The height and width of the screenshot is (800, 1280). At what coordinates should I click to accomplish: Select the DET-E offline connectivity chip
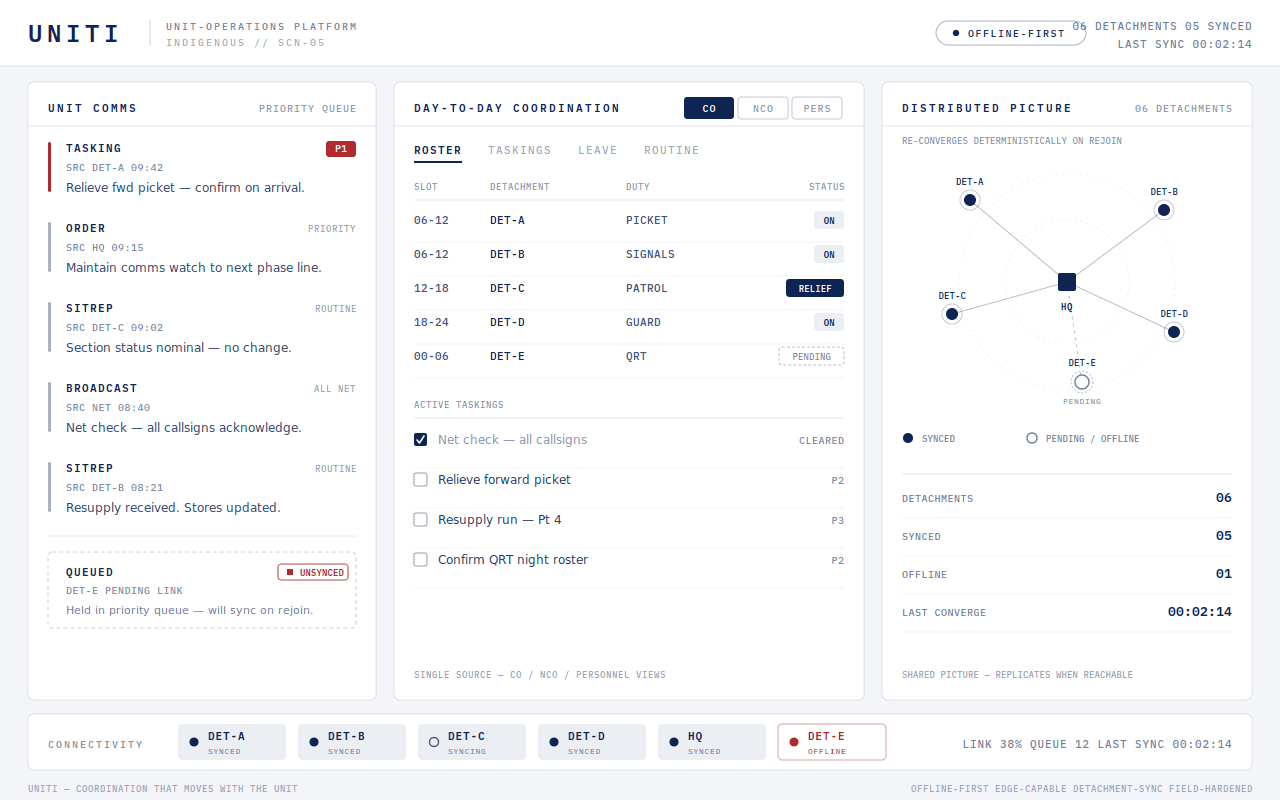(x=832, y=742)
